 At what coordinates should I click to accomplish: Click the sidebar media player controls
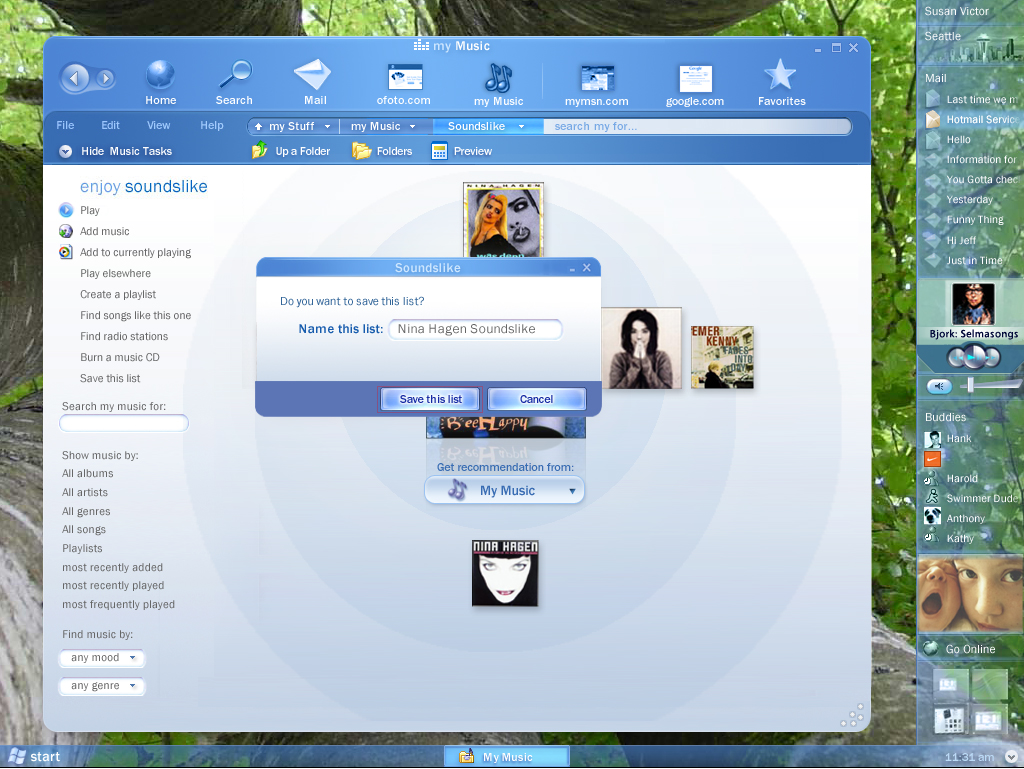click(x=974, y=357)
